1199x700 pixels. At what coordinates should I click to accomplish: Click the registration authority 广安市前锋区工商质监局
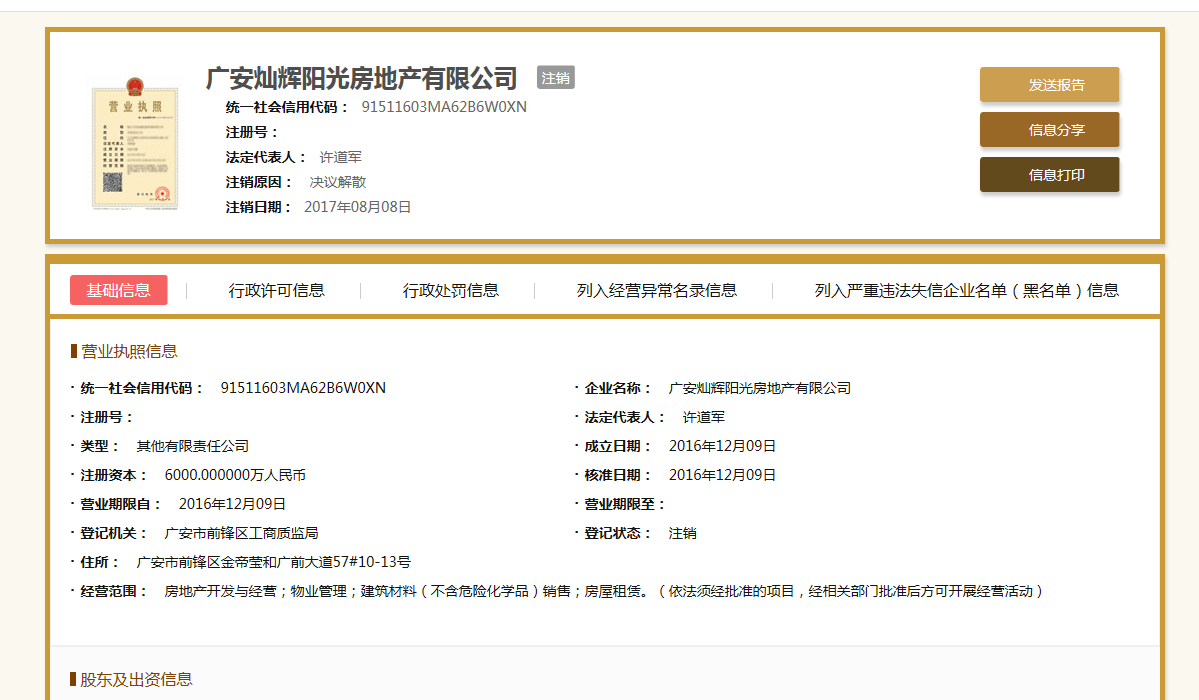[241, 533]
